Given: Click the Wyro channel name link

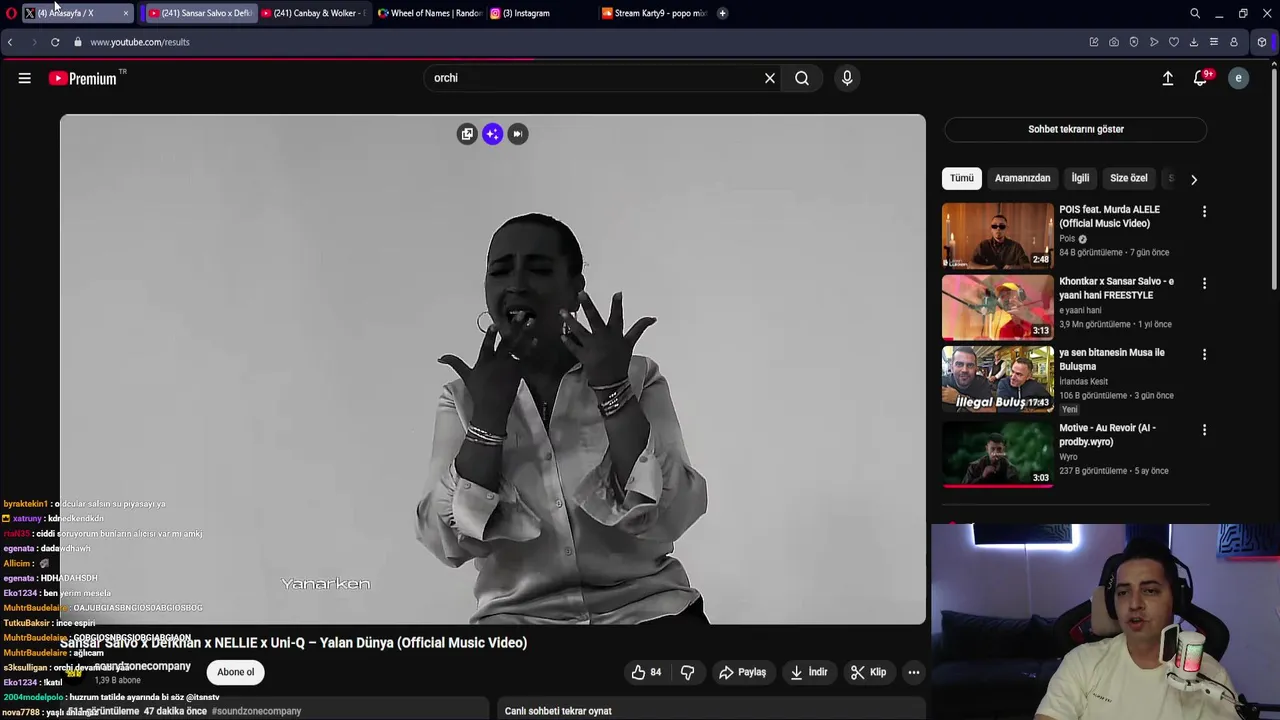Looking at the screenshot, I should tap(1068, 457).
